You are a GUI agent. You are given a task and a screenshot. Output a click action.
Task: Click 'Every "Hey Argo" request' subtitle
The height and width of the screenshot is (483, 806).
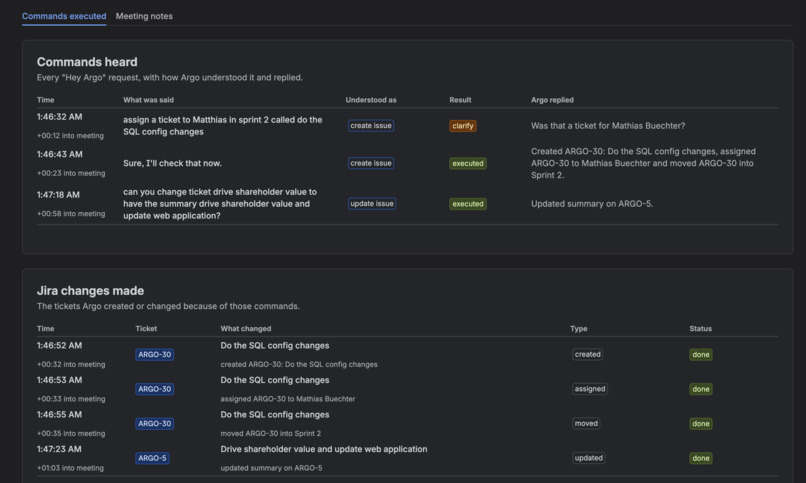click(x=169, y=78)
